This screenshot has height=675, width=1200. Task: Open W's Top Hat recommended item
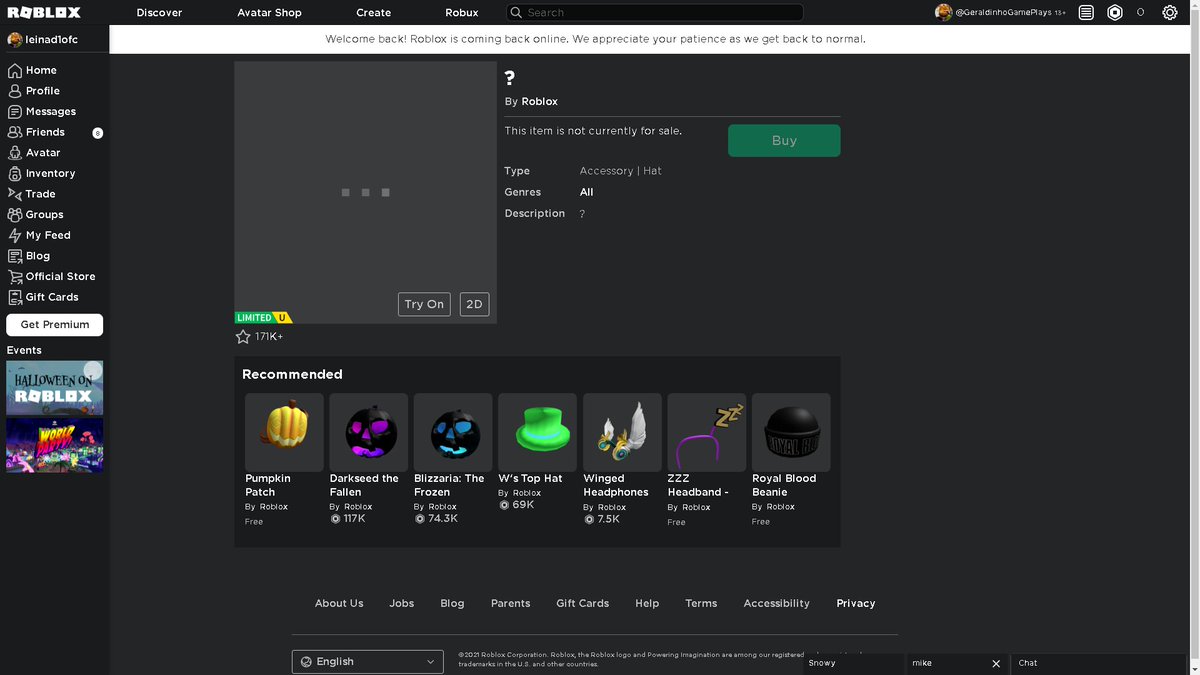(538, 432)
